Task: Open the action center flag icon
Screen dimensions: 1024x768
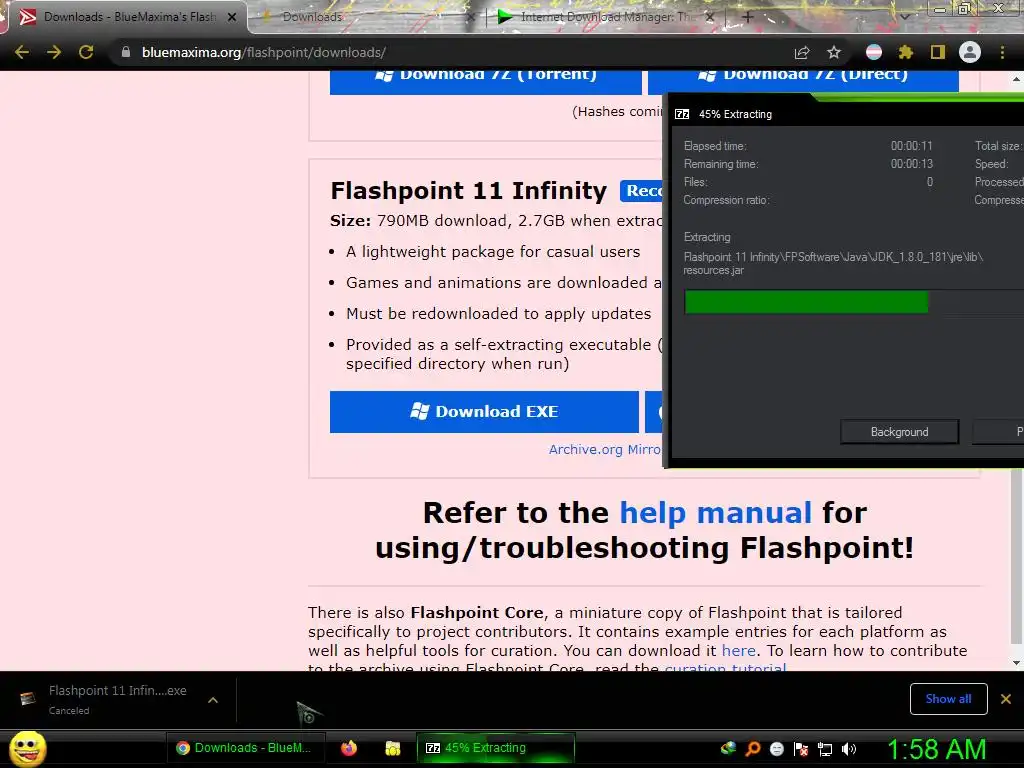Action: click(801, 748)
